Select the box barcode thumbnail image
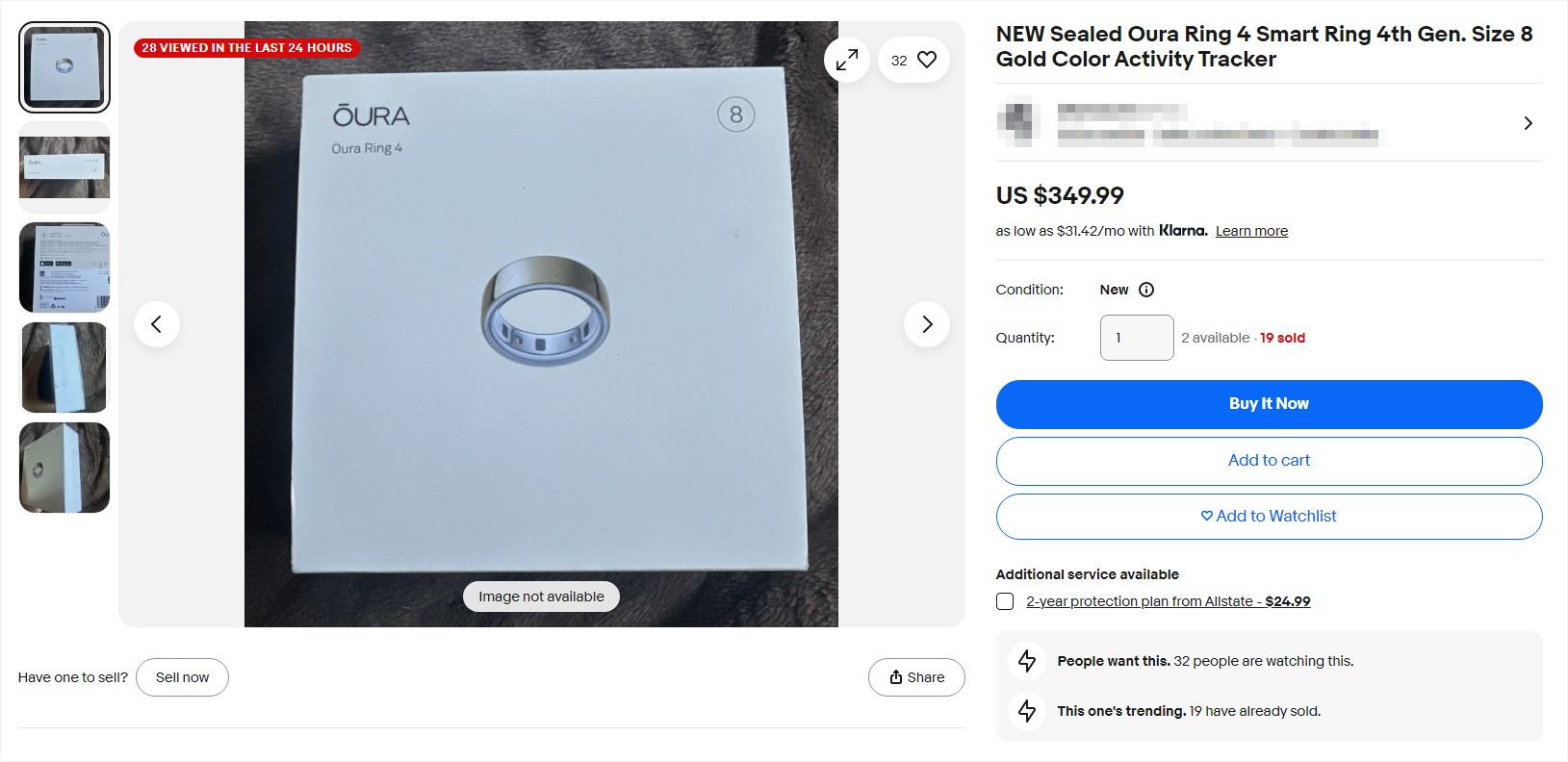The height and width of the screenshot is (762, 1568). [64, 267]
